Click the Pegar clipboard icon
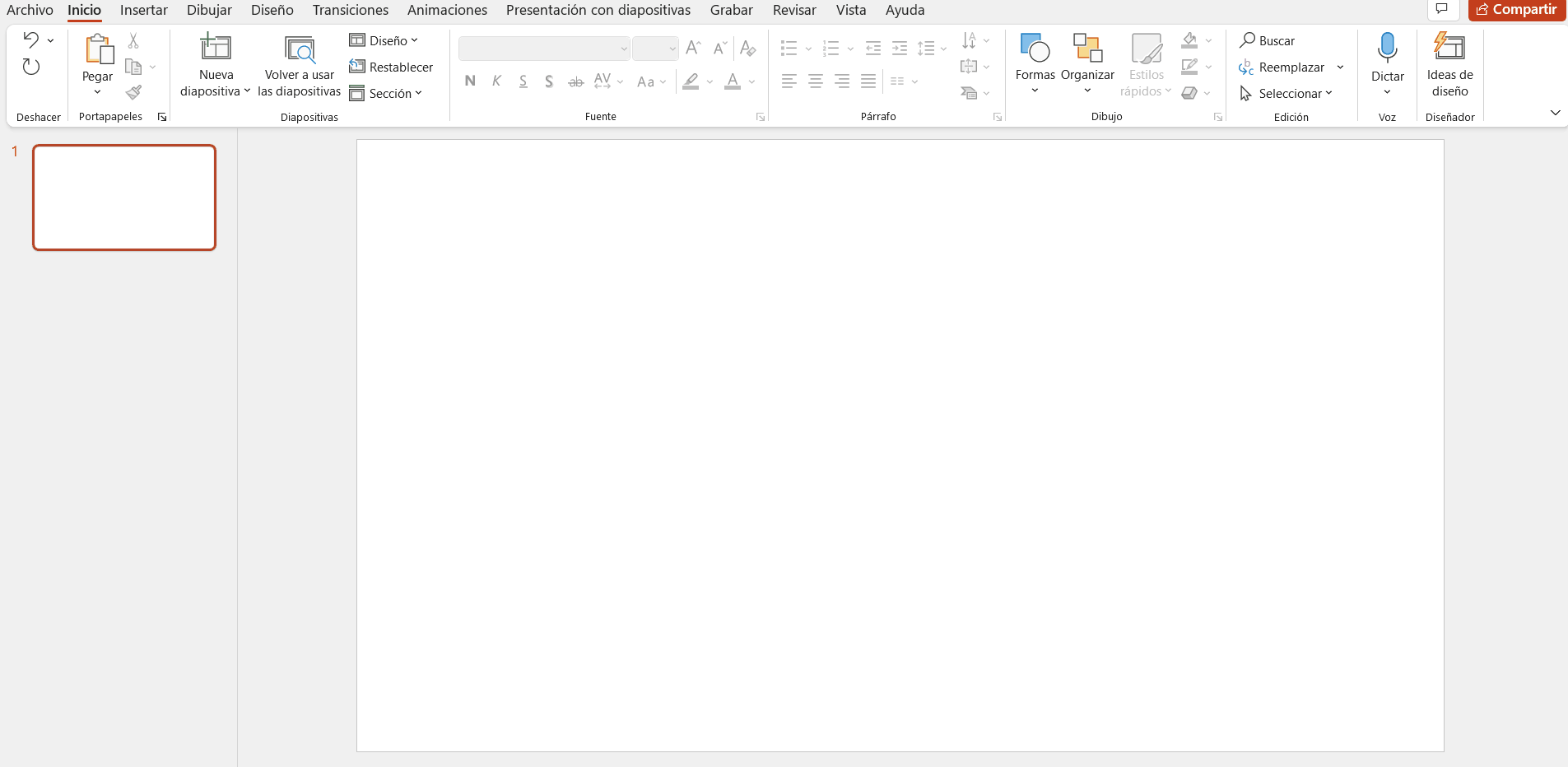This screenshot has width=1568, height=767. click(98, 49)
